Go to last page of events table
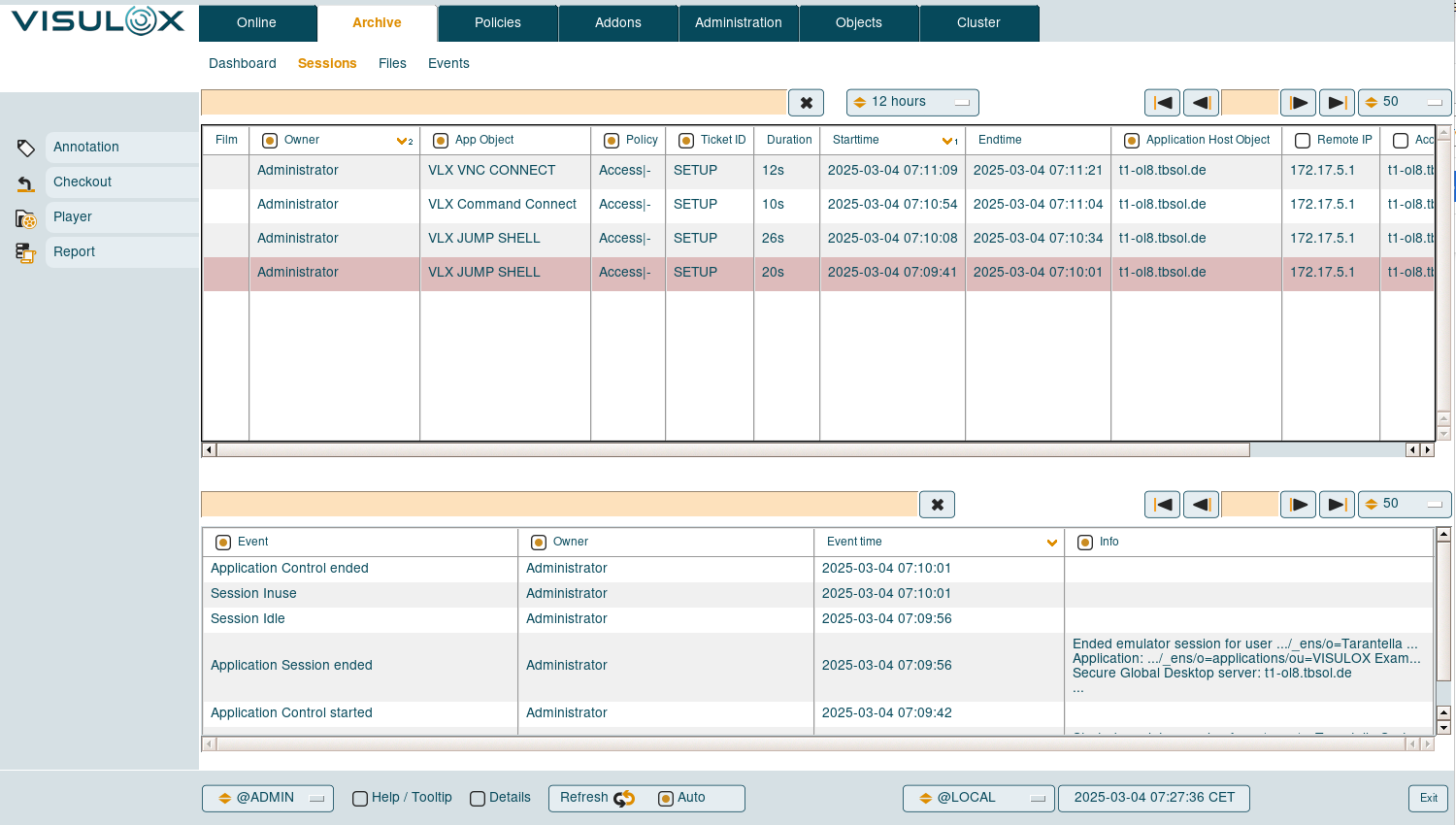This screenshot has width=1456, height=825. [x=1337, y=505]
